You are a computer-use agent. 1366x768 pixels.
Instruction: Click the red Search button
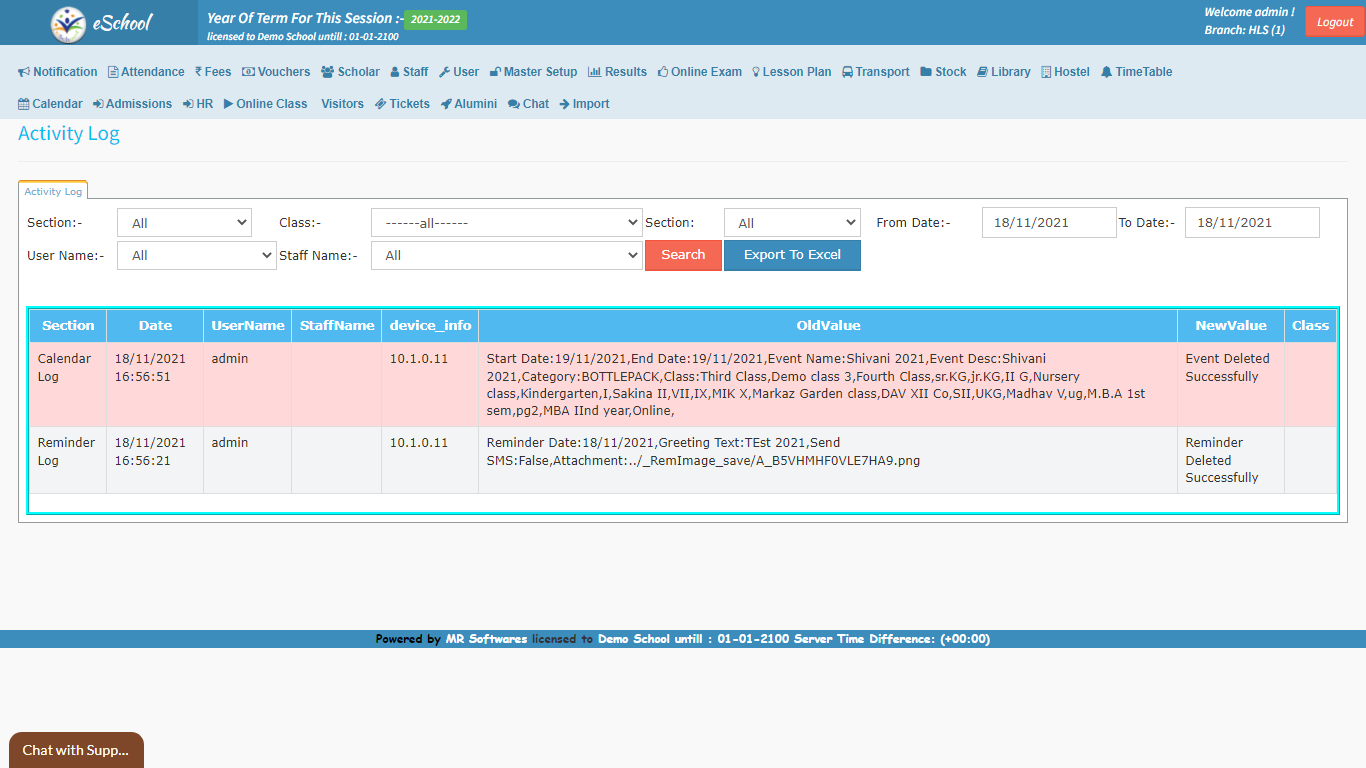click(683, 255)
